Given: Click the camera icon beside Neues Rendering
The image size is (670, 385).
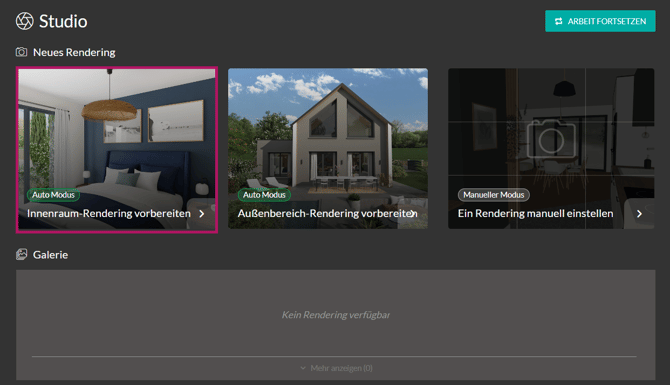Looking at the screenshot, I should point(21,52).
